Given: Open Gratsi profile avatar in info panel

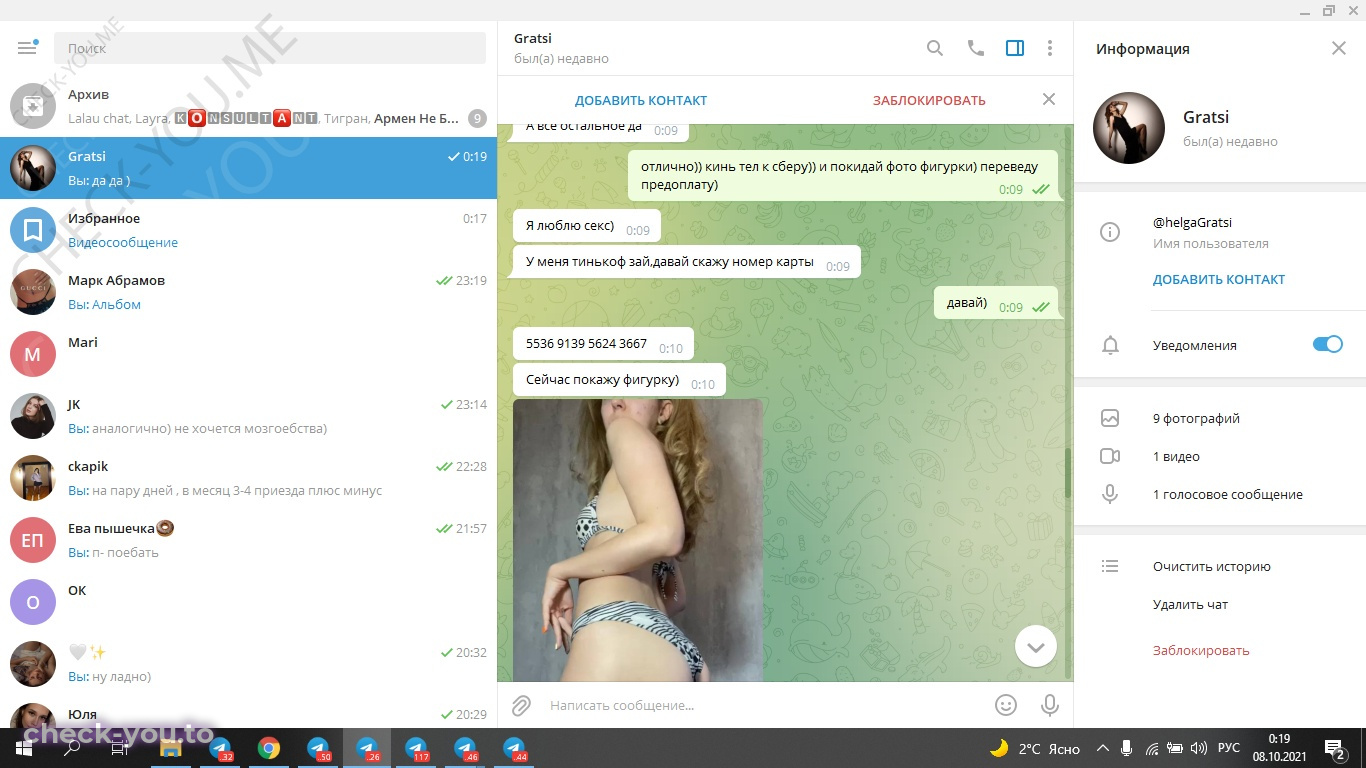Looking at the screenshot, I should [x=1129, y=128].
